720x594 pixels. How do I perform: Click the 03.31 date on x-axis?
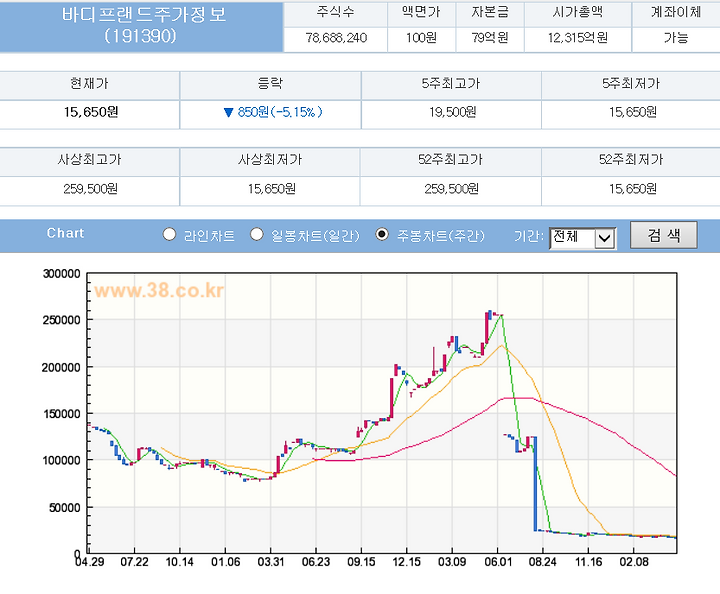[x=271, y=562]
